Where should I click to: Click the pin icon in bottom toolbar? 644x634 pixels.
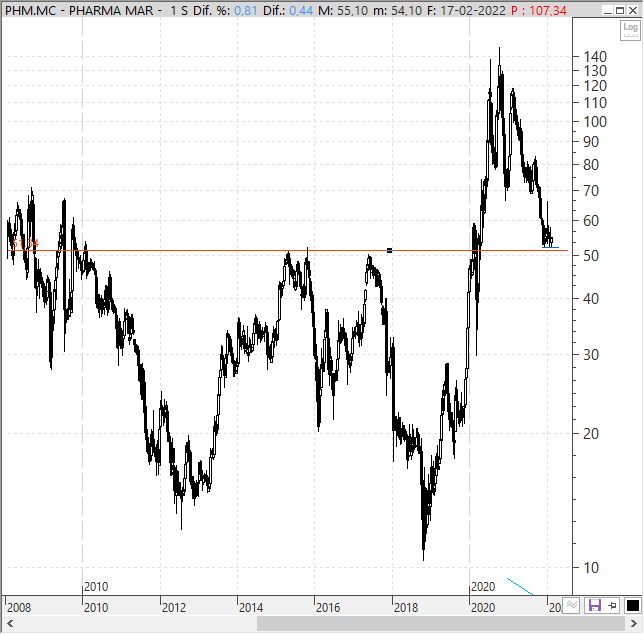pos(612,605)
